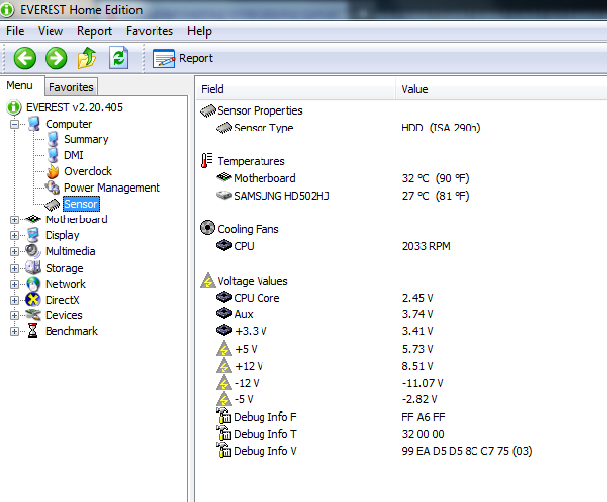The width and height of the screenshot is (607, 502).
Task: Select the Summary tree item
Action: pos(86,139)
